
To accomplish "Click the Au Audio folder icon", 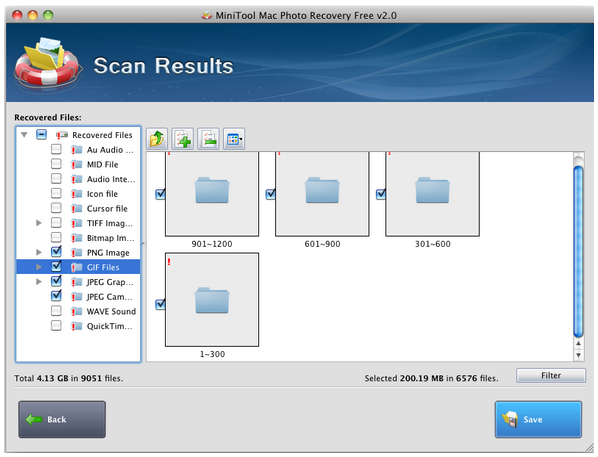I will [x=77, y=150].
